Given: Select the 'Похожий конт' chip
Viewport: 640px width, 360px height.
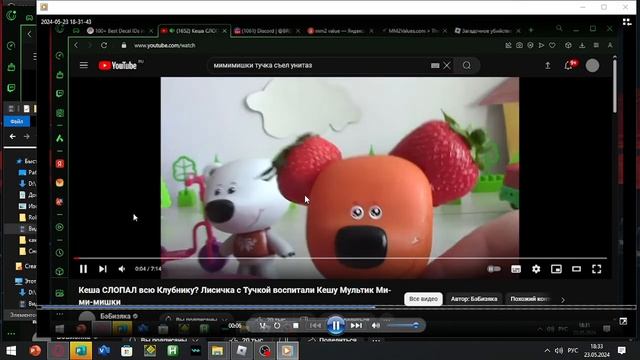Looking at the screenshot, I should coord(530,299).
